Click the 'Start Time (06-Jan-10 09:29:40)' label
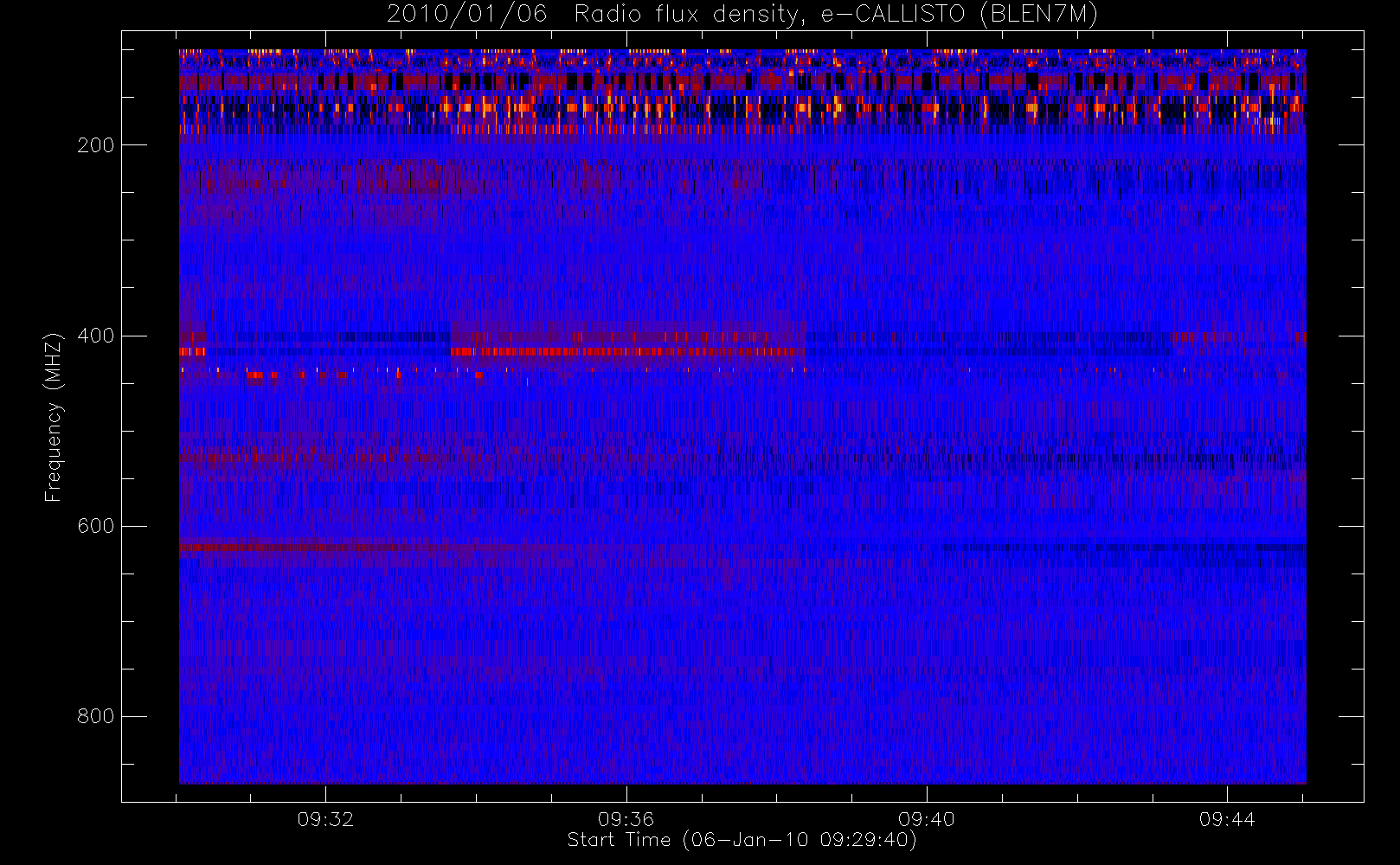Image resolution: width=1400 pixels, height=865 pixels. [x=742, y=840]
